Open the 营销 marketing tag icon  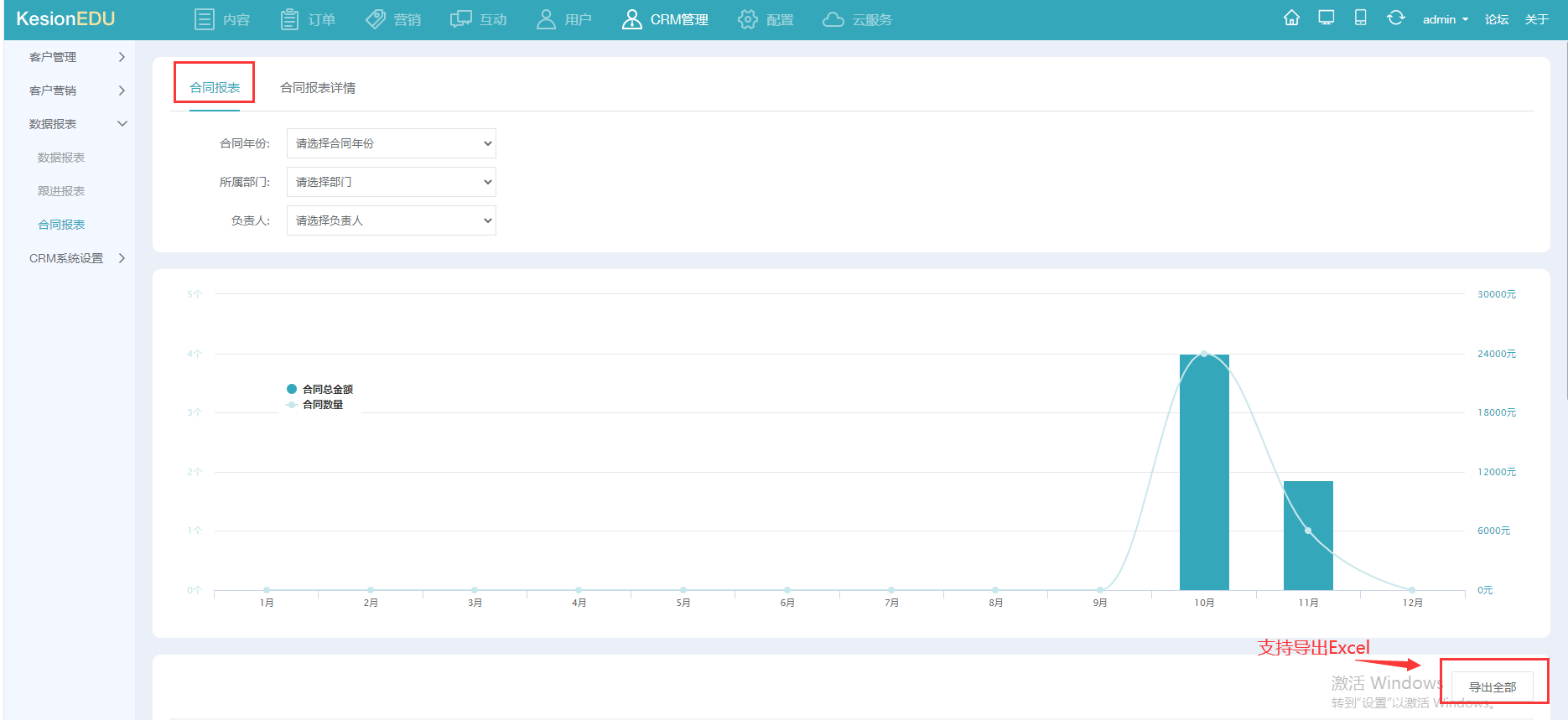[376, 19]
